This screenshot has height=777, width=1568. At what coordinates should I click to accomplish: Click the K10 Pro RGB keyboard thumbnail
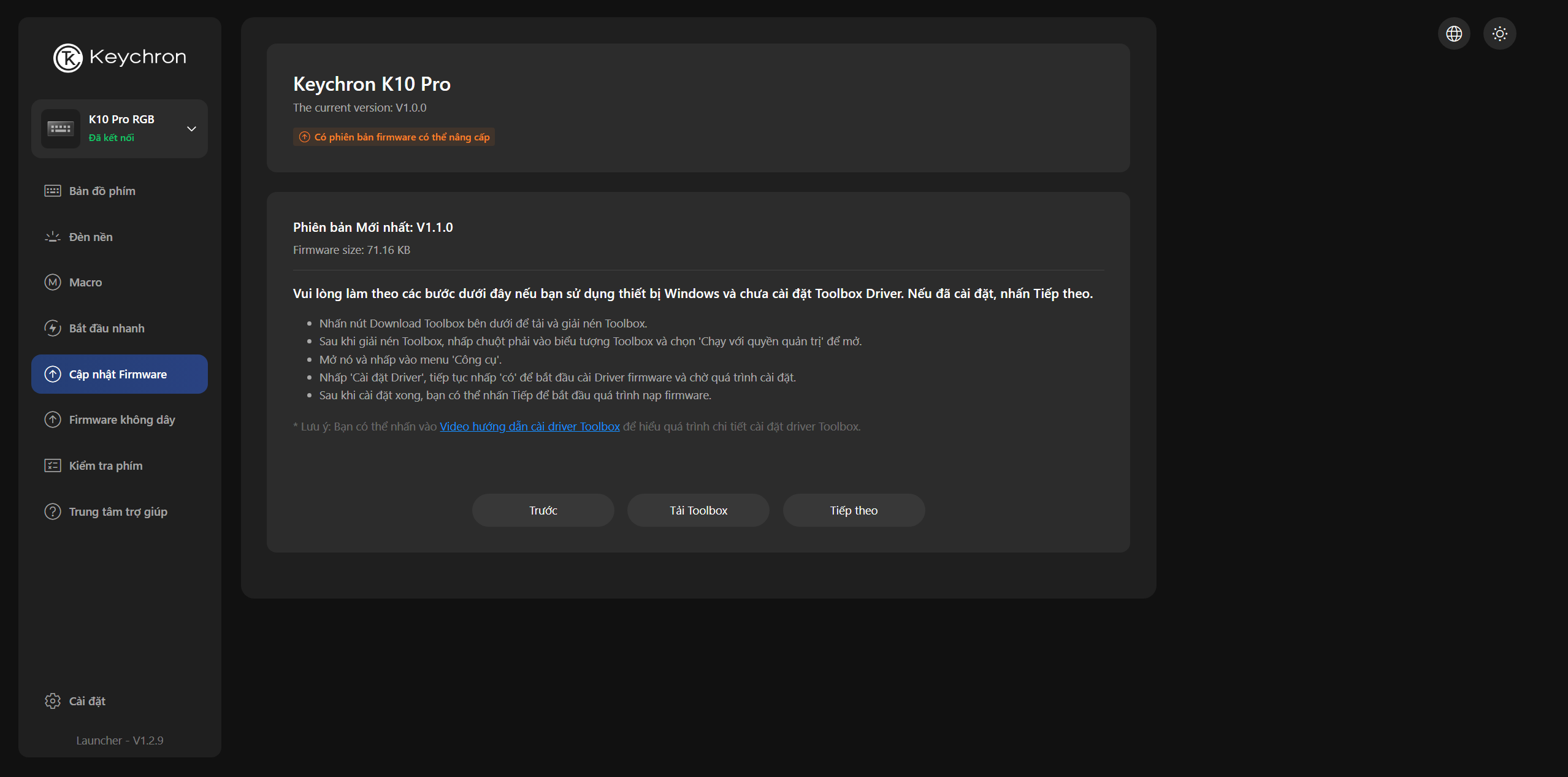[x=61, y=129]
